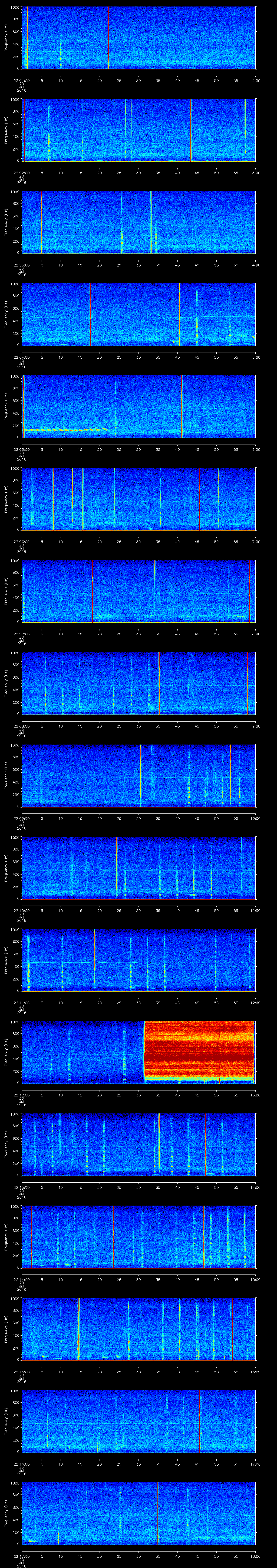Open the spectrogram panel starting at 22:16:00
This screenshot has height=1568, width=277.
(x=139, y=1421)
